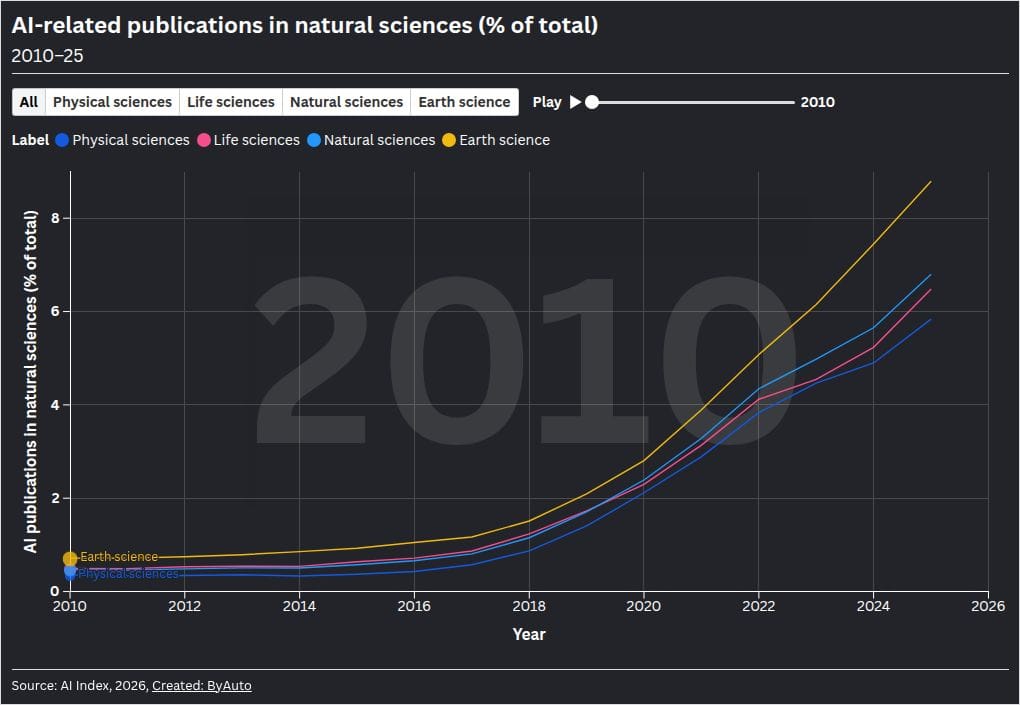Image resolution: width=1020 pixels, height=705 pixels.
Task: Click the 2010–25 subtitle
Action: click(47, 56)
